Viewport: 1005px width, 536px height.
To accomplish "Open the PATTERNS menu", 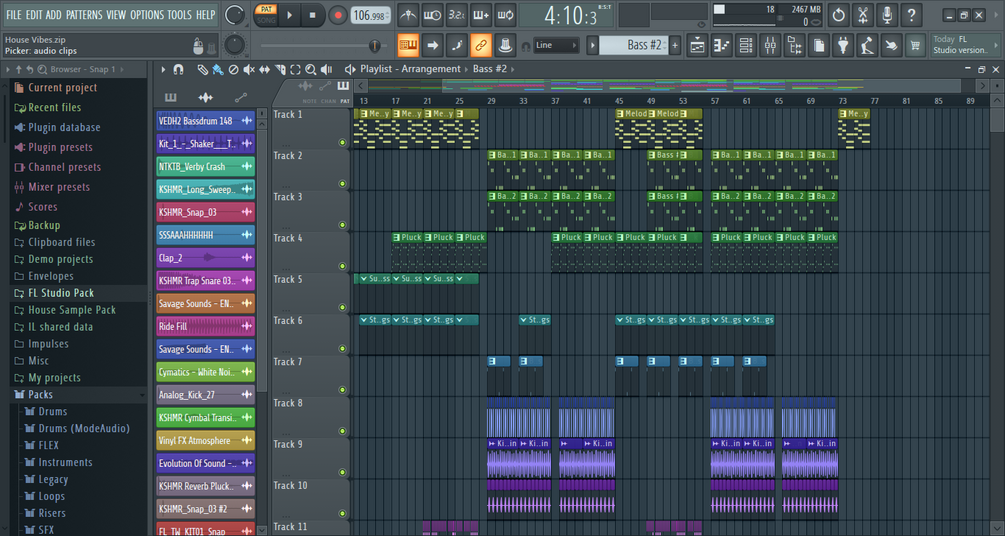I will 84,15.
